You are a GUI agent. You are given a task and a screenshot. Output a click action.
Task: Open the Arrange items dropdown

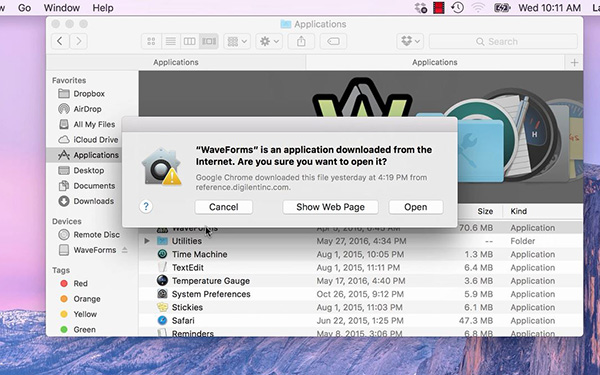tap(237, 41)
